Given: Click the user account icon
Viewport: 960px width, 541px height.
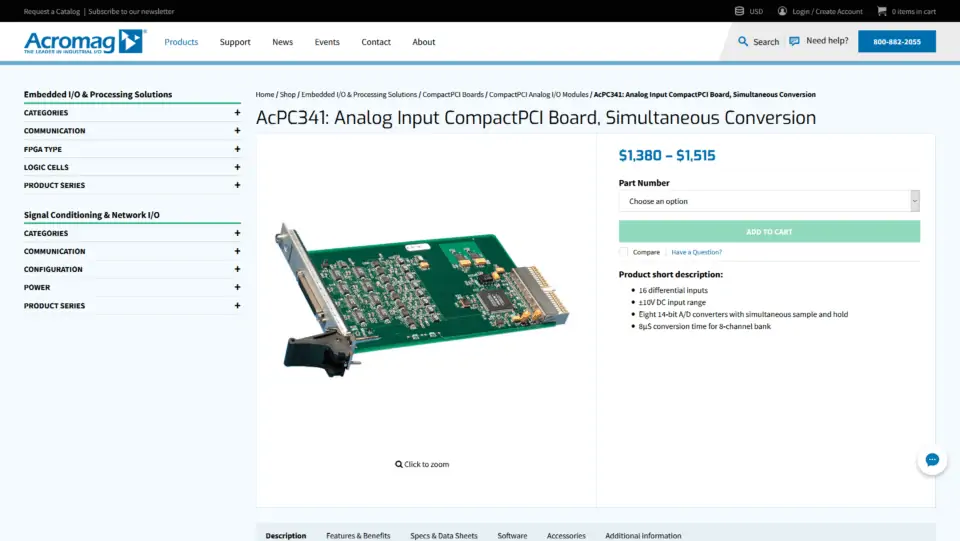Looking at the screenshot, I should pos(782,11).
